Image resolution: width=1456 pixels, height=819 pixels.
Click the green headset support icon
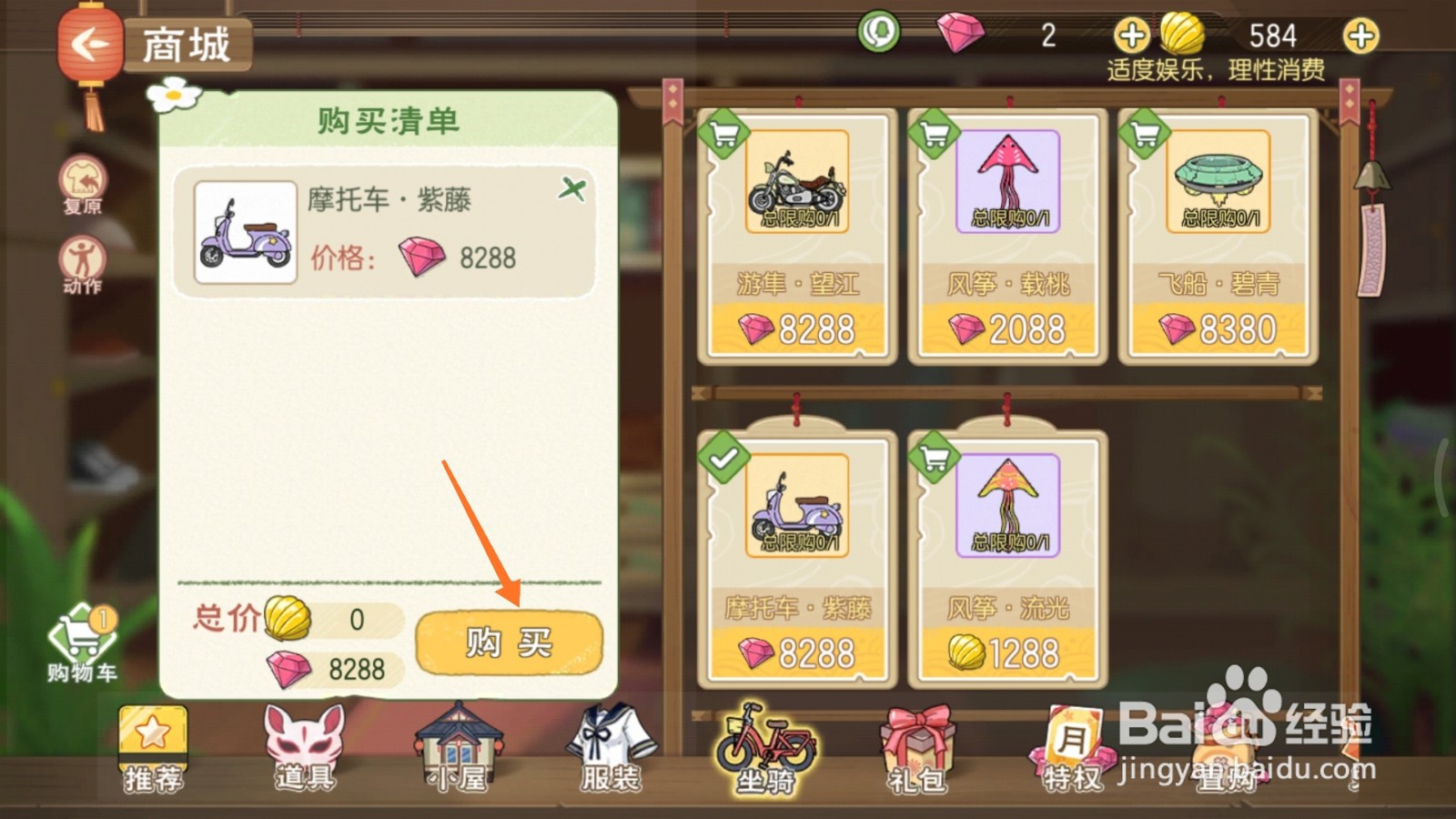[878, 32]
